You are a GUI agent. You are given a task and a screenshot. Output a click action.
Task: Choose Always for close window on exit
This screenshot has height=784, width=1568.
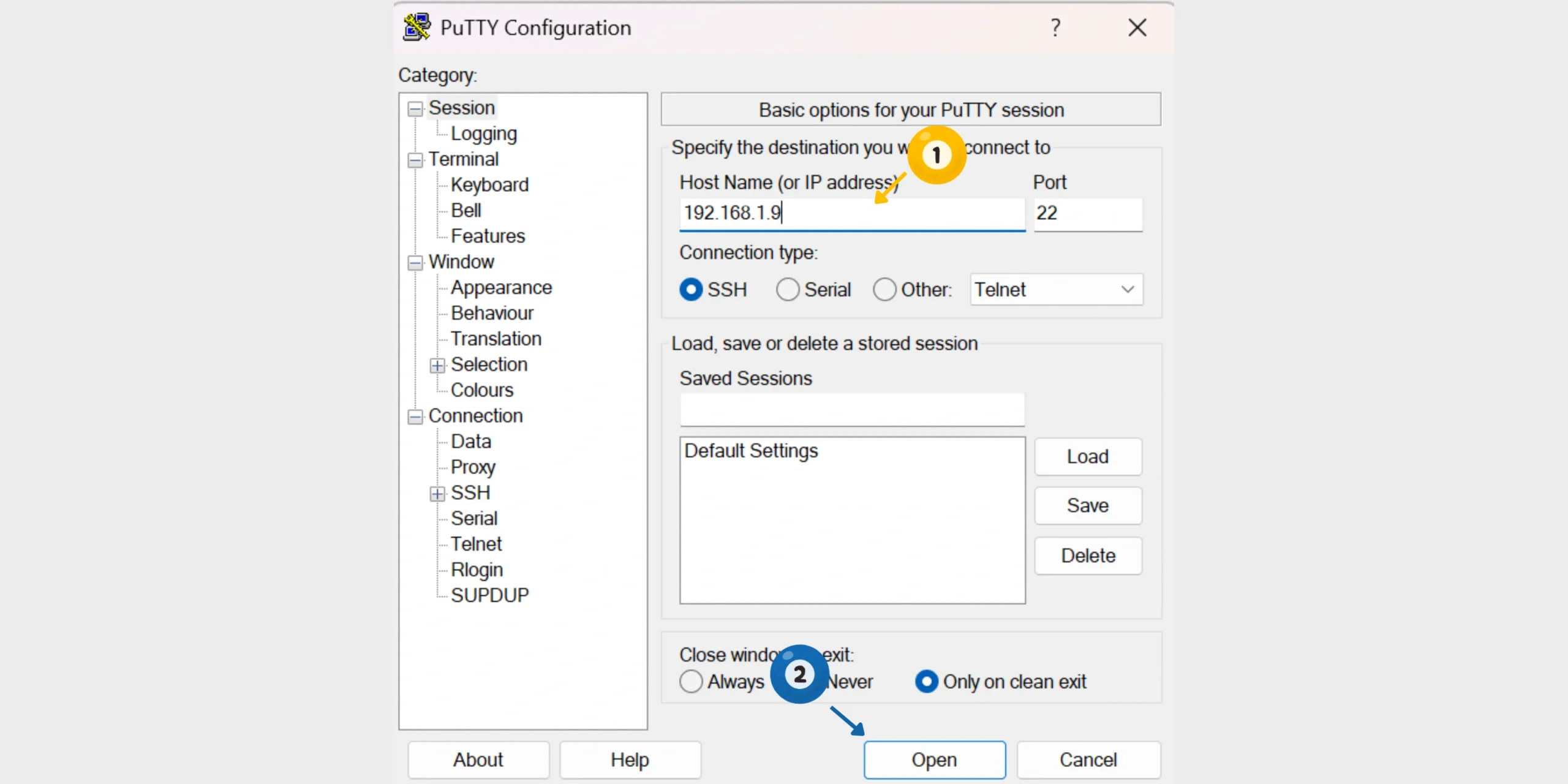(691, 682)
